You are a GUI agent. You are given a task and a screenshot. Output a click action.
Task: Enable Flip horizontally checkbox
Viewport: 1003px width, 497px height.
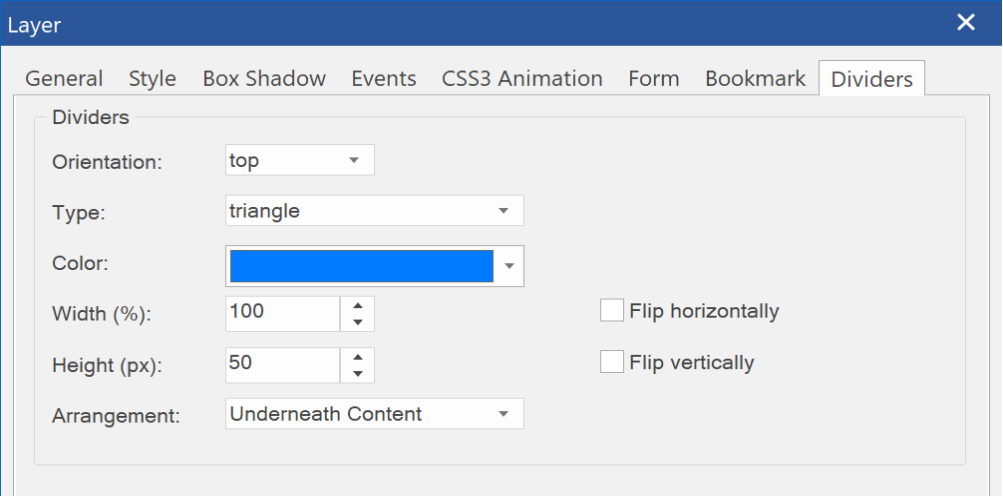(612, 311)
